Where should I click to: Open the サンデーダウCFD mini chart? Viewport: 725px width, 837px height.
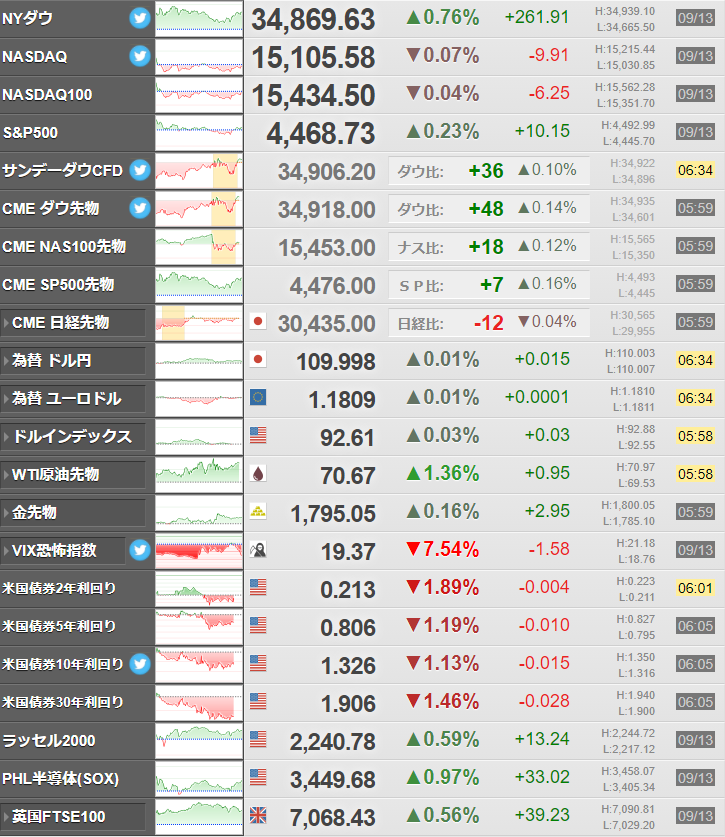pos(199,170)
